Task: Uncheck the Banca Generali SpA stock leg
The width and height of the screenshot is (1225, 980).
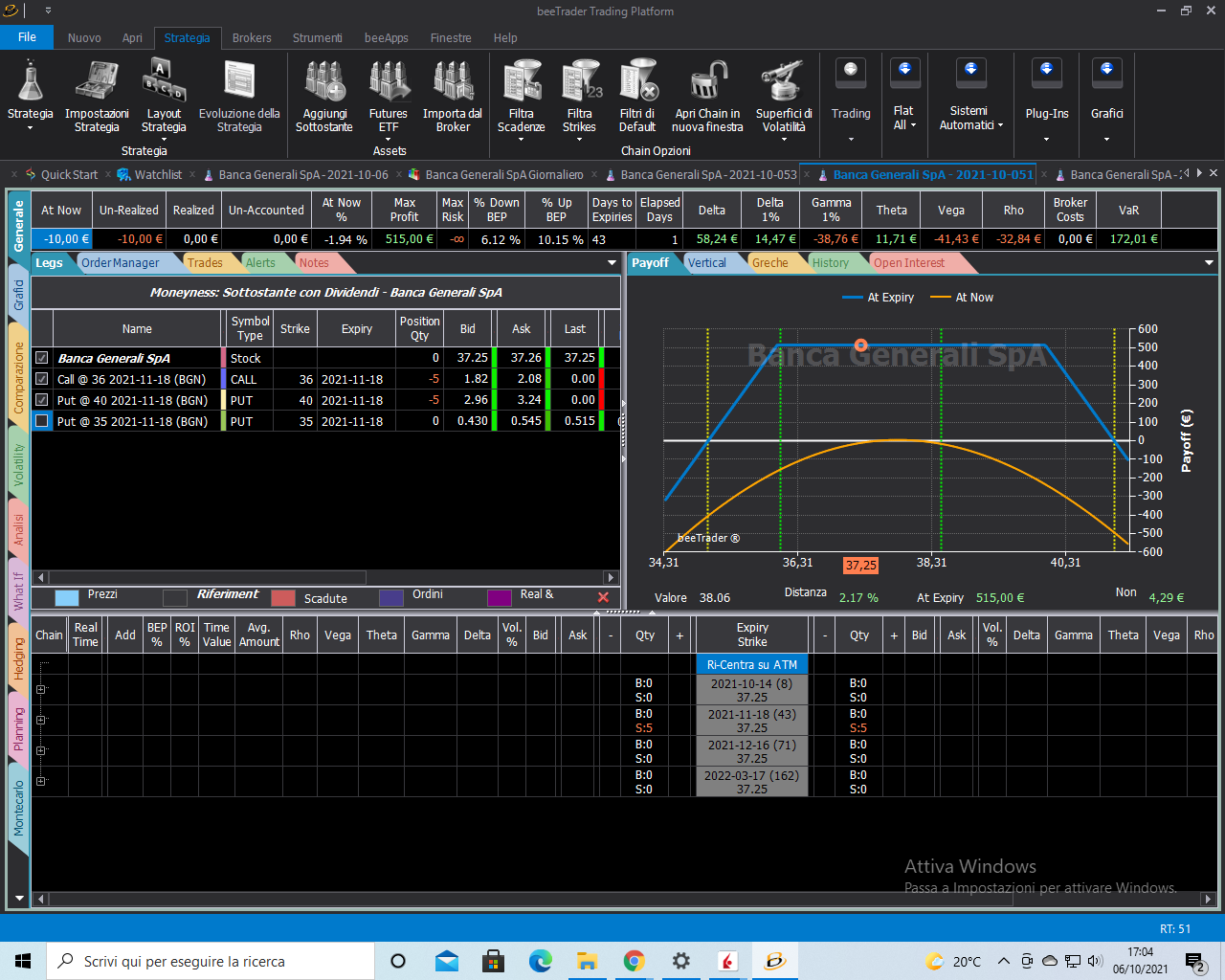Action: pos(42,358)
